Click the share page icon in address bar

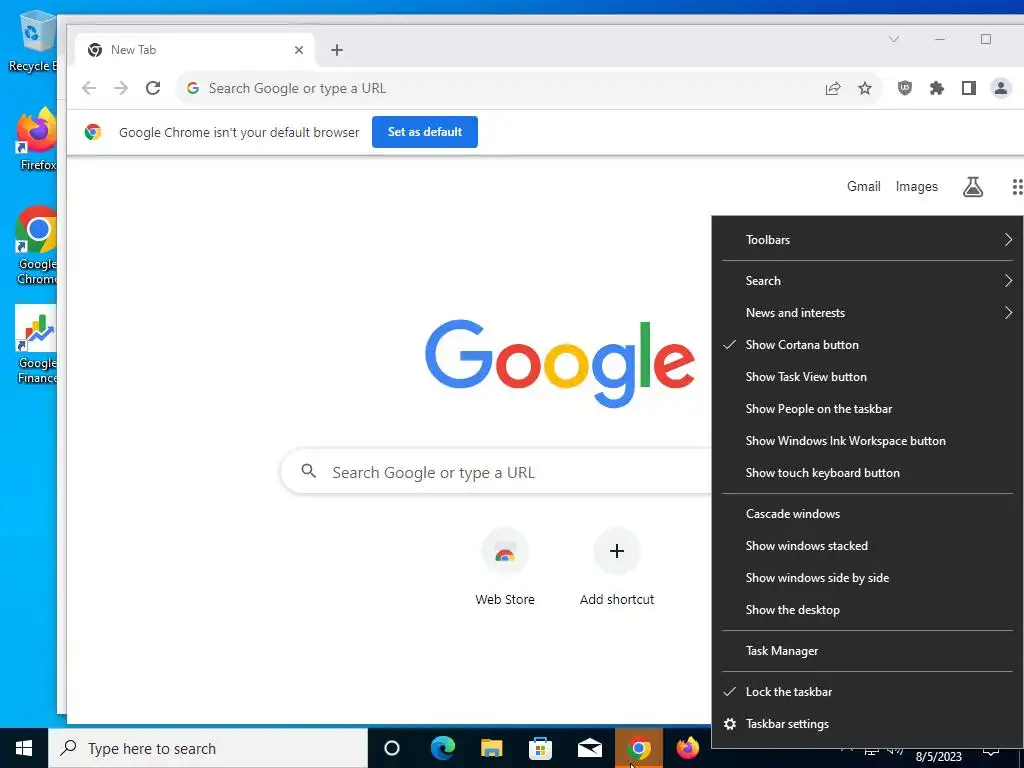[833, 88]
